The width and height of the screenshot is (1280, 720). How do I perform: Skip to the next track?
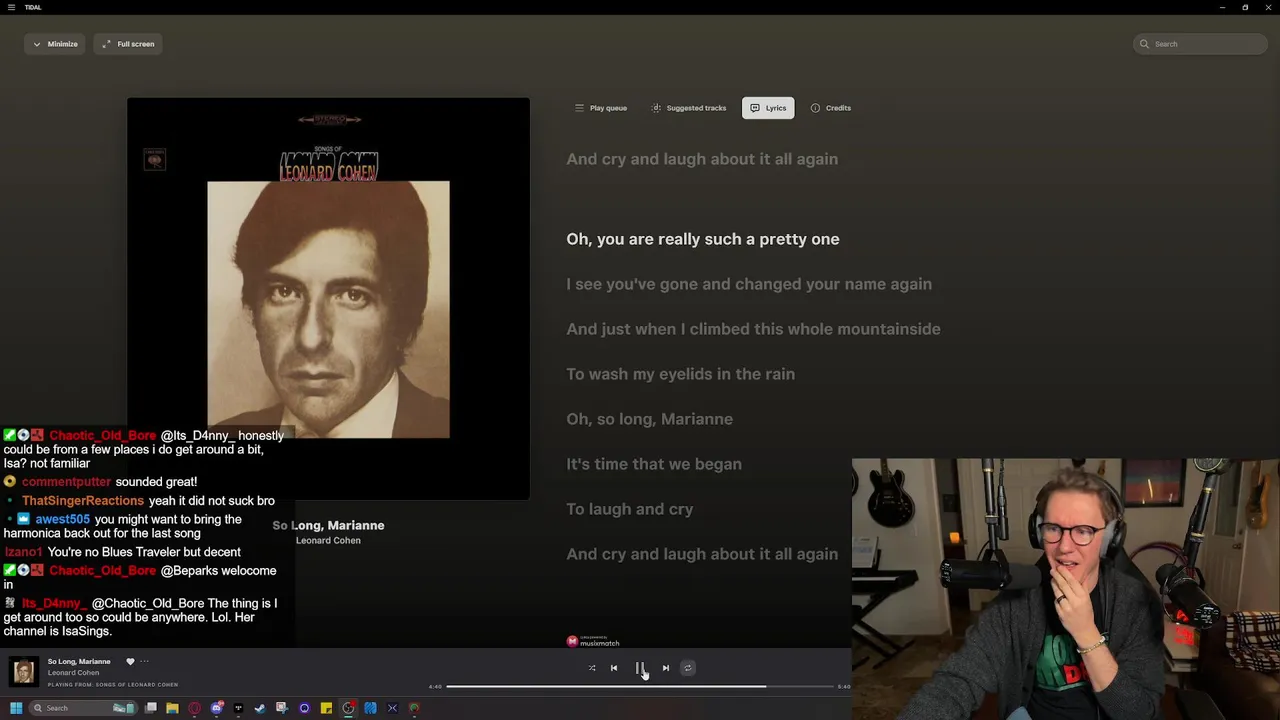(666, 668)
